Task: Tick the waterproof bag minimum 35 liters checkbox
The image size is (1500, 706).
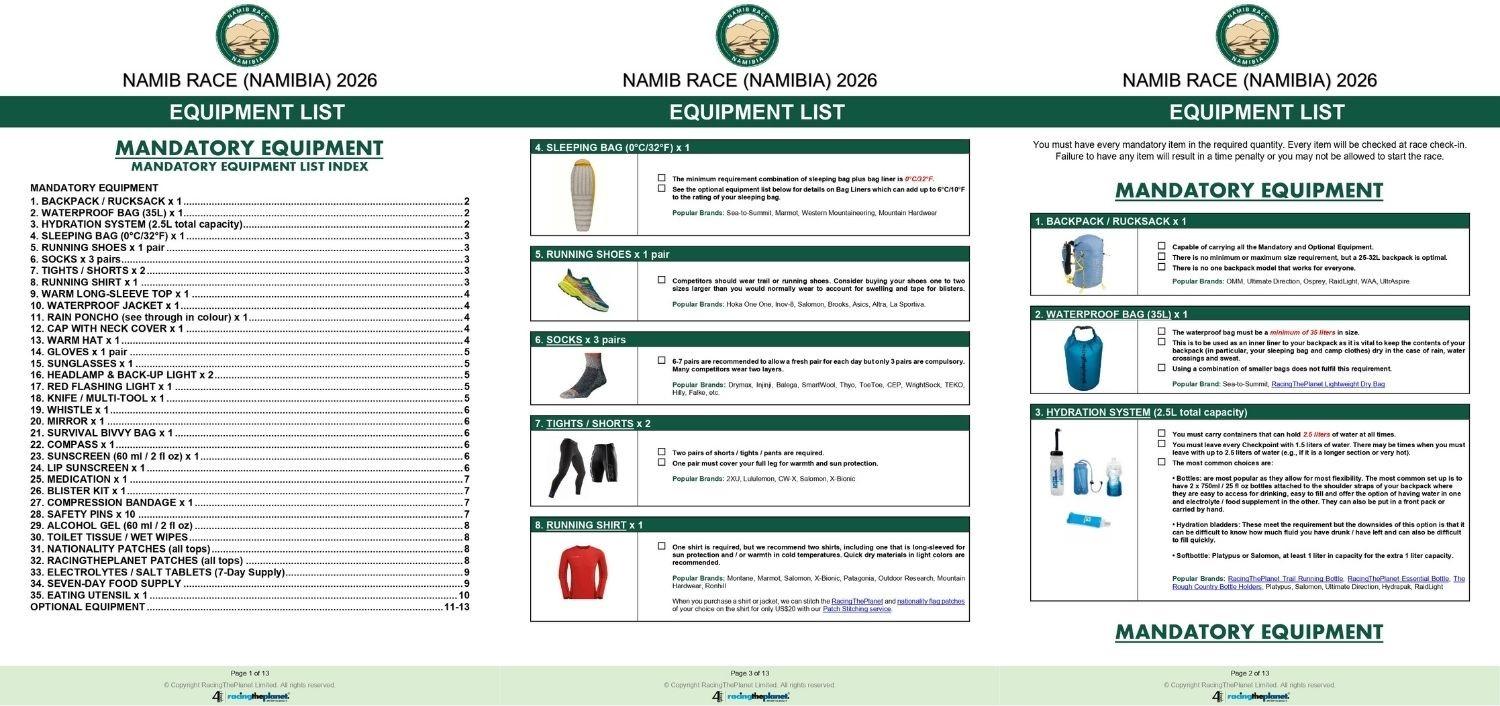Action: [1161, 331]
